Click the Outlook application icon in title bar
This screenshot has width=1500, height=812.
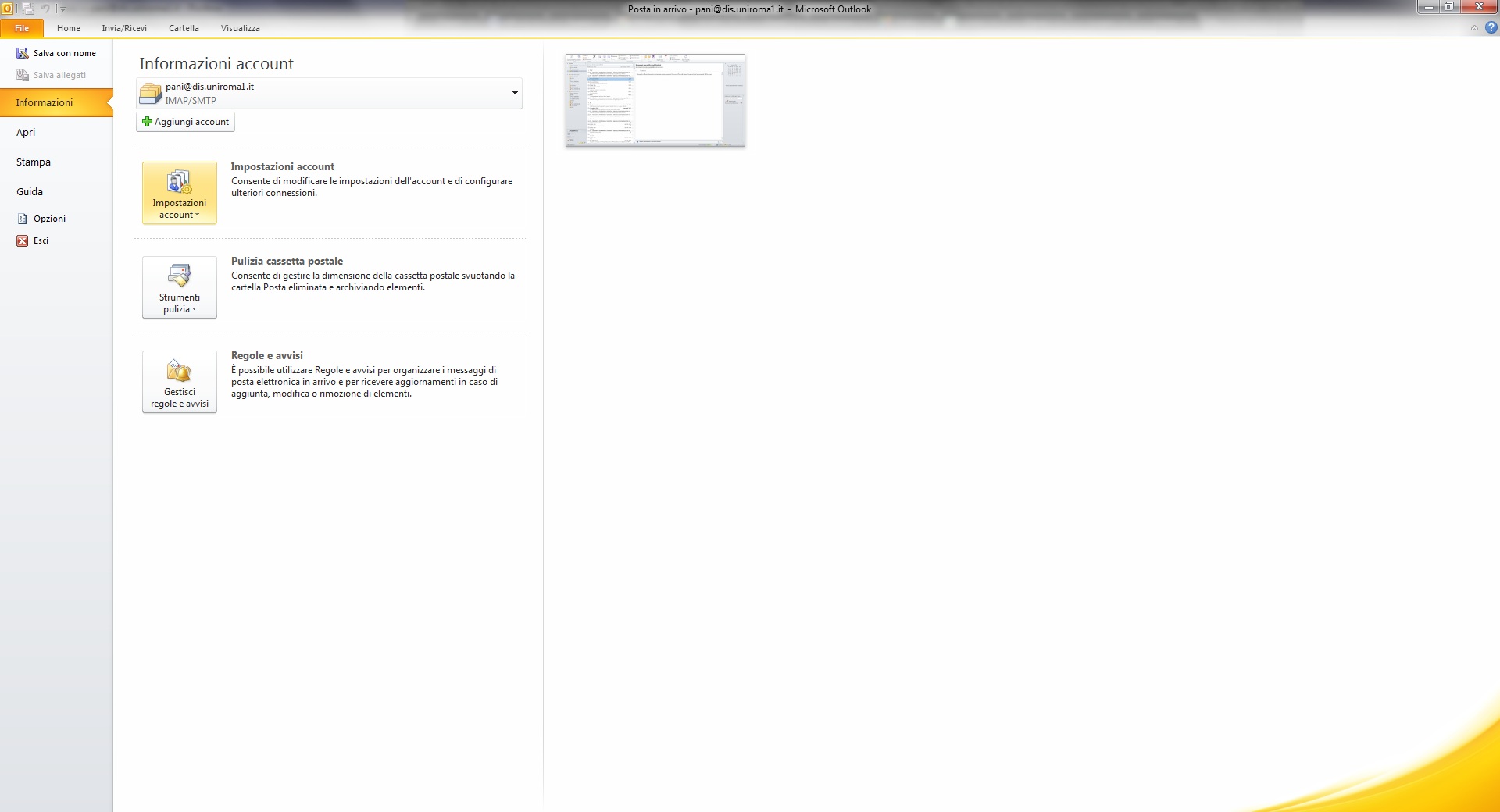tap(7, 9)
